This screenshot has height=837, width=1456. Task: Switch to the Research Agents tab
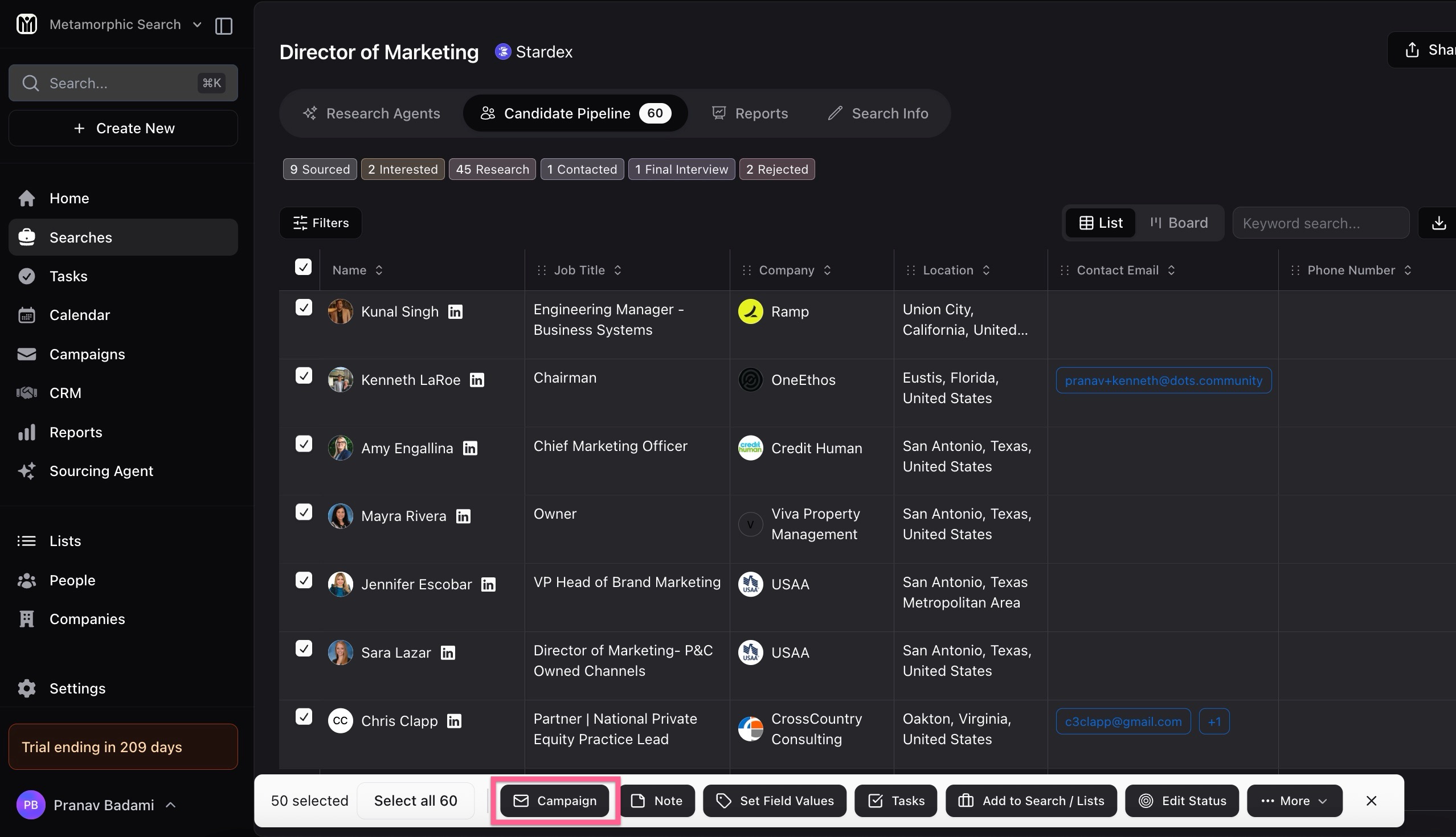coord(371,113)
